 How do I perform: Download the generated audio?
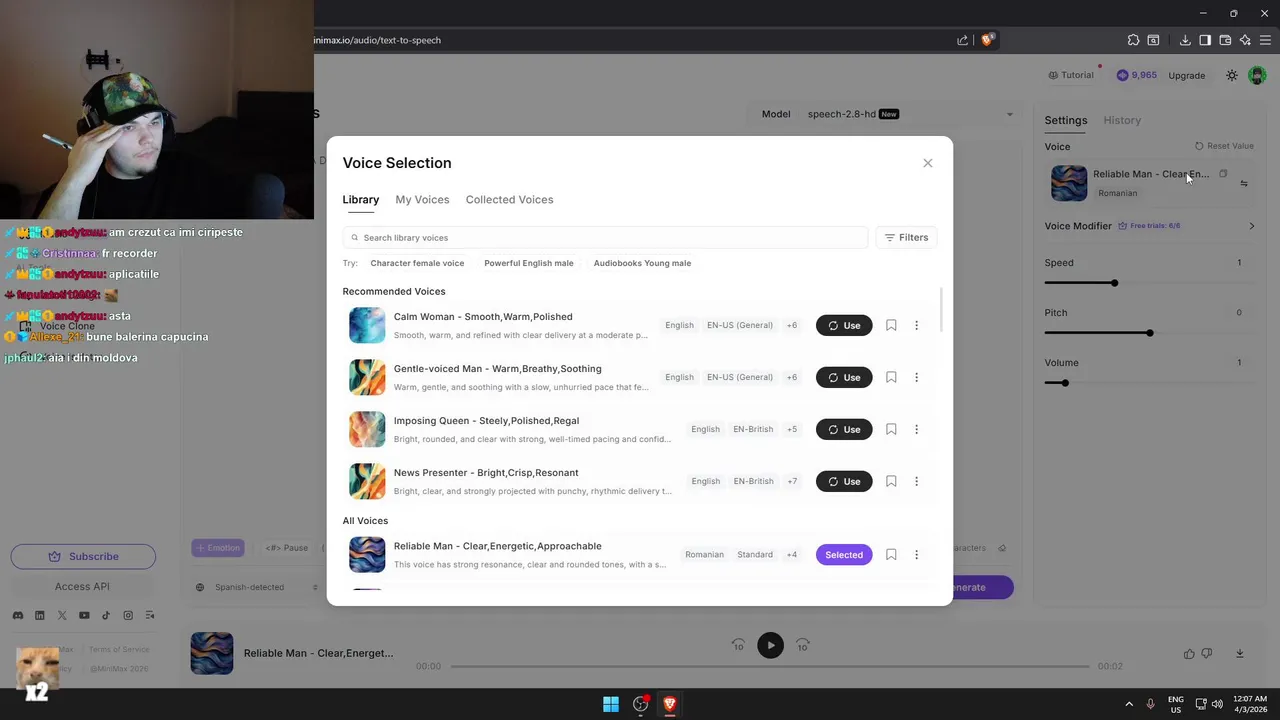point(1240,654)
